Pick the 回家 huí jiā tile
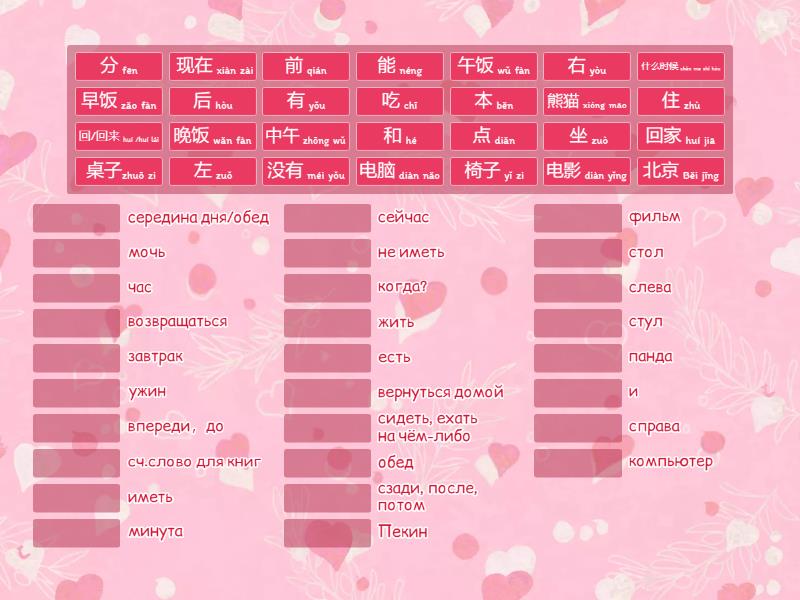The width and height of the screenshot is (800, 600). (680, 137)
